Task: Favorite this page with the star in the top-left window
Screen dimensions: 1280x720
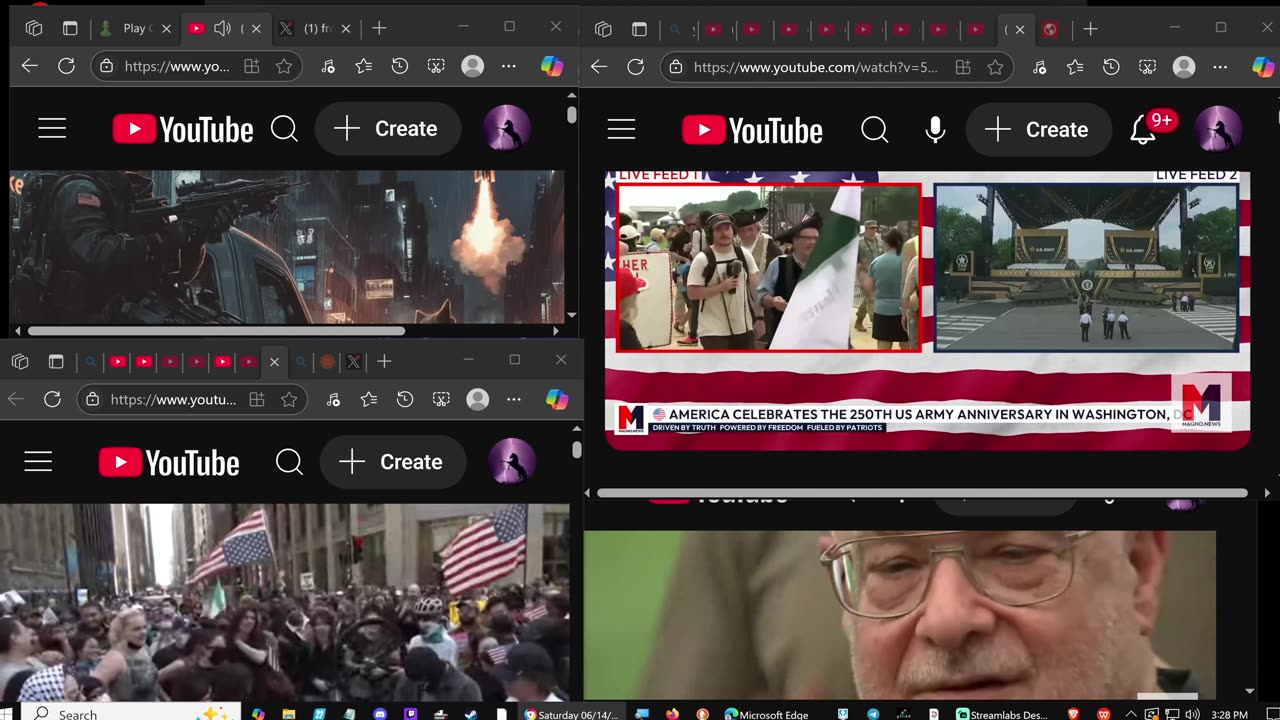Action: coord(284,67)
